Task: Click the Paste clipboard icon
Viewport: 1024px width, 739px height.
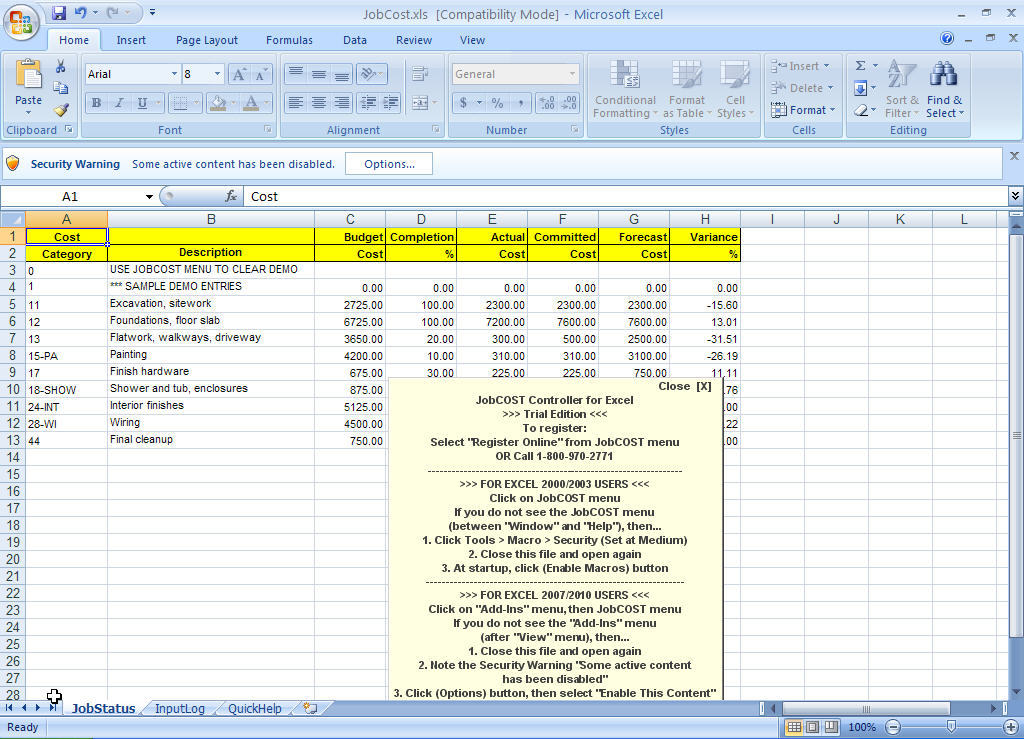Action: pyautogui.click(x=28, y=74)
